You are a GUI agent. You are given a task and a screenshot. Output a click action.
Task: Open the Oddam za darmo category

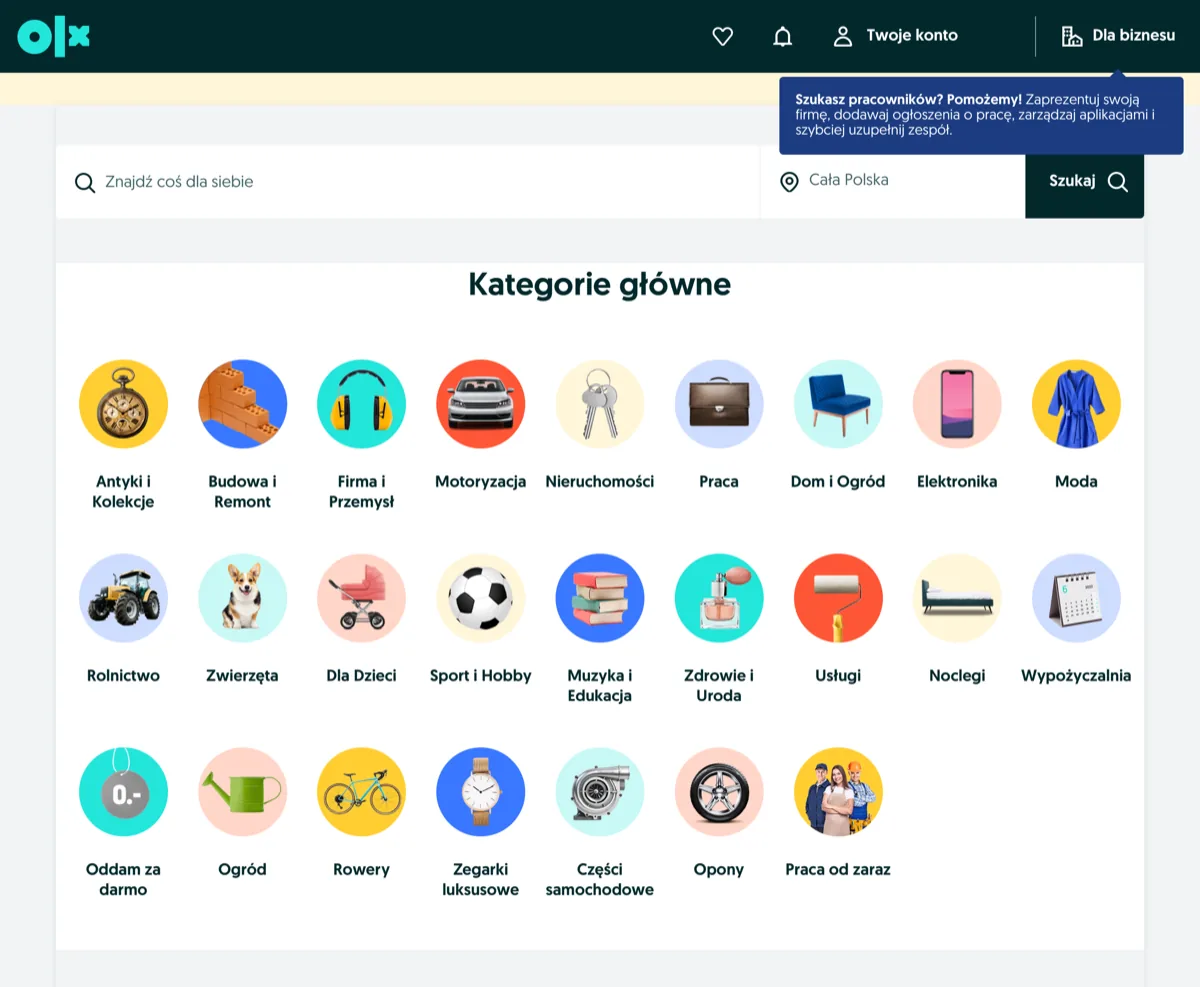point(123,792)
